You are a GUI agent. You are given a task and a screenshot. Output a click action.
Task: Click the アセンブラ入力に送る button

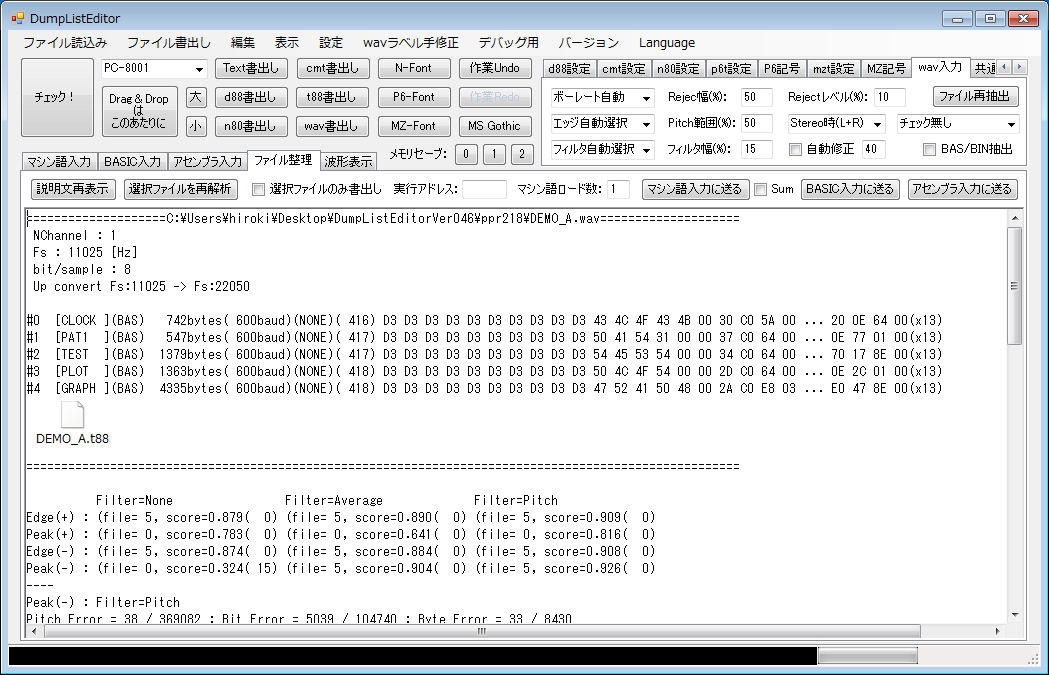pos(963,189)
